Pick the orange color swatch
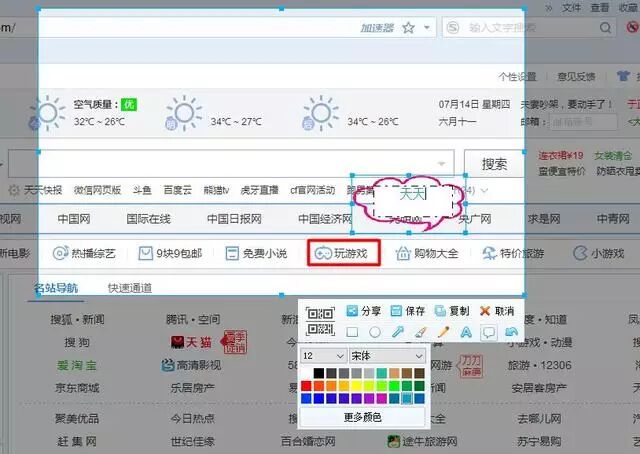640x454 pixels. tap(331, 386)
